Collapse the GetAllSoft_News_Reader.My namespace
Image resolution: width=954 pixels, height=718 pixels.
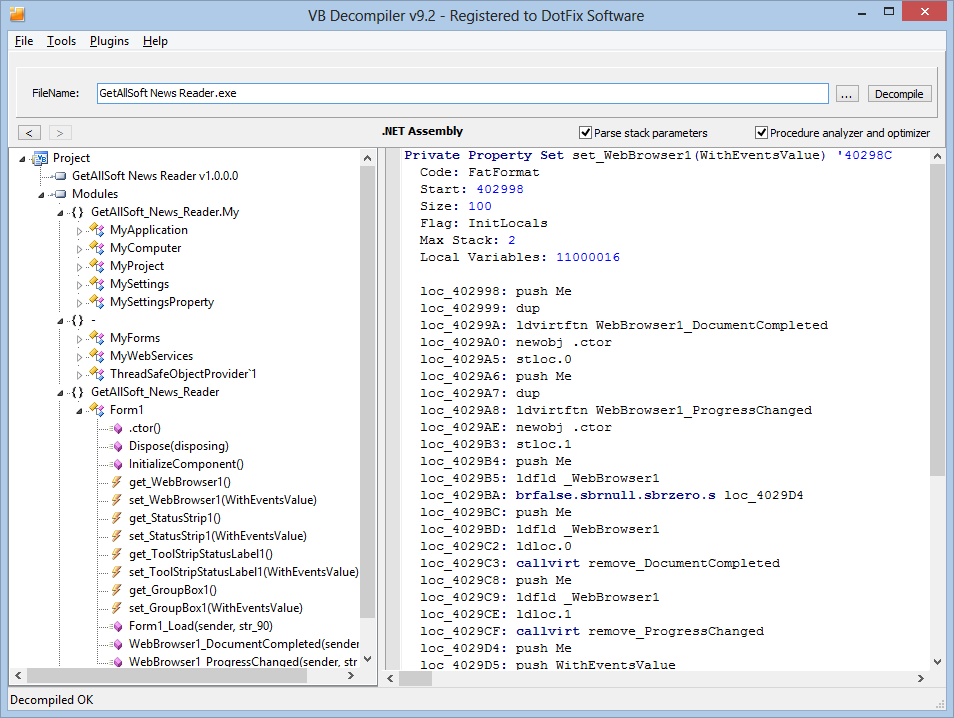click(x=60, y=213)
